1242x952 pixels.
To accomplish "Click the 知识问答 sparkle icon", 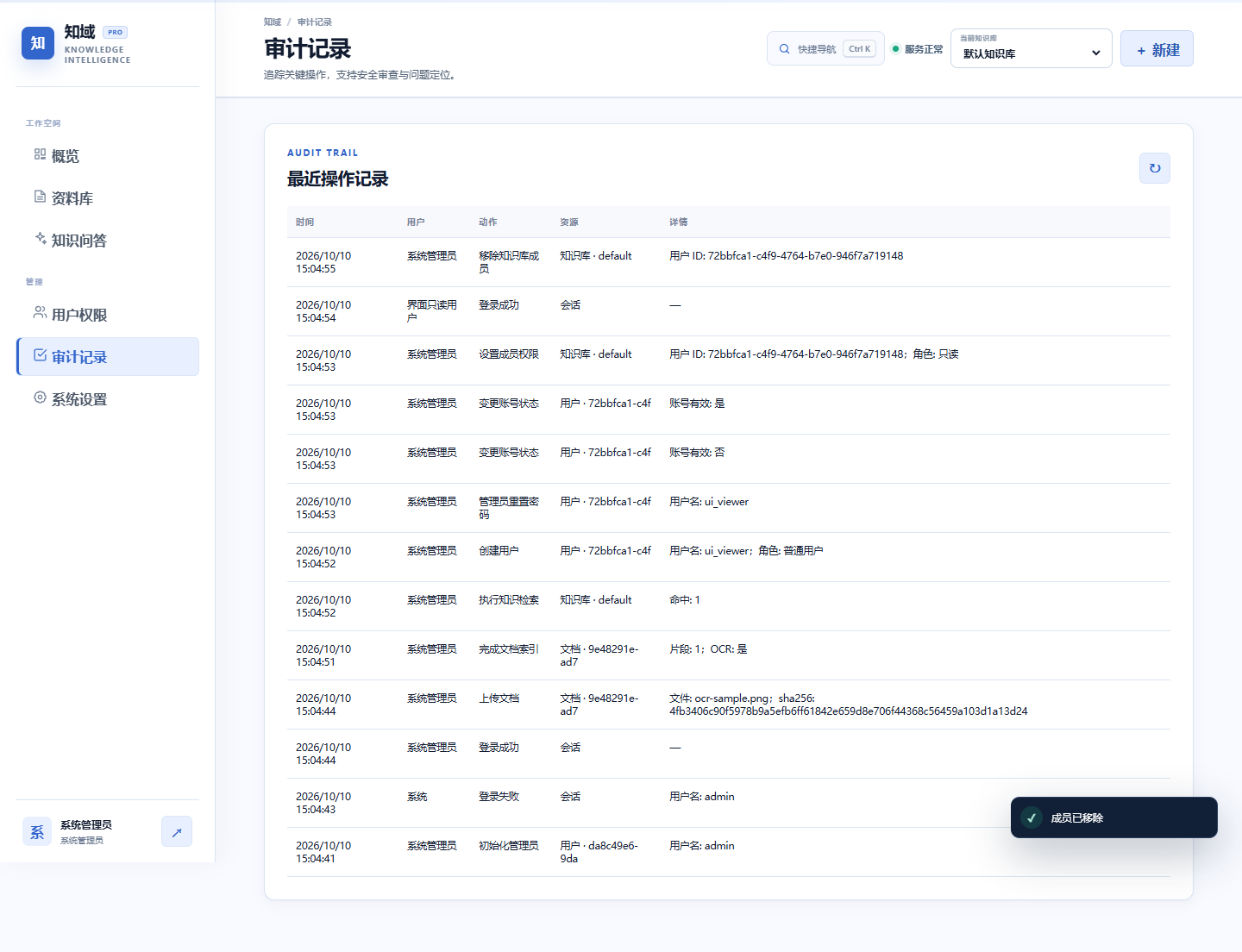I will (40, 239).
